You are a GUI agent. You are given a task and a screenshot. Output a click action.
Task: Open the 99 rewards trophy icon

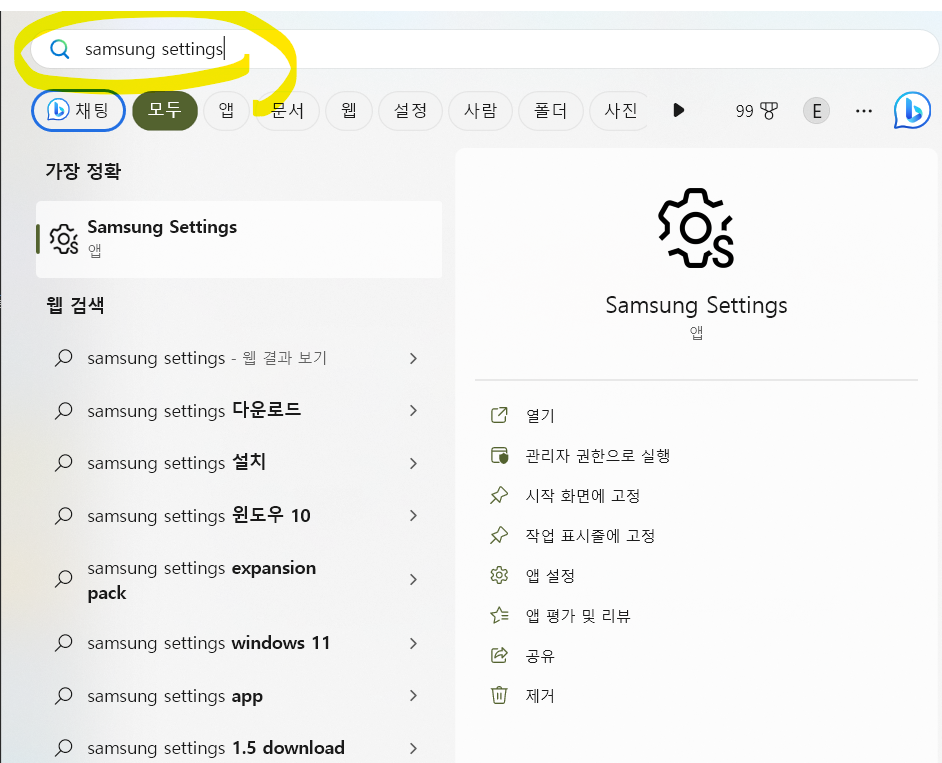click(756, 111)
